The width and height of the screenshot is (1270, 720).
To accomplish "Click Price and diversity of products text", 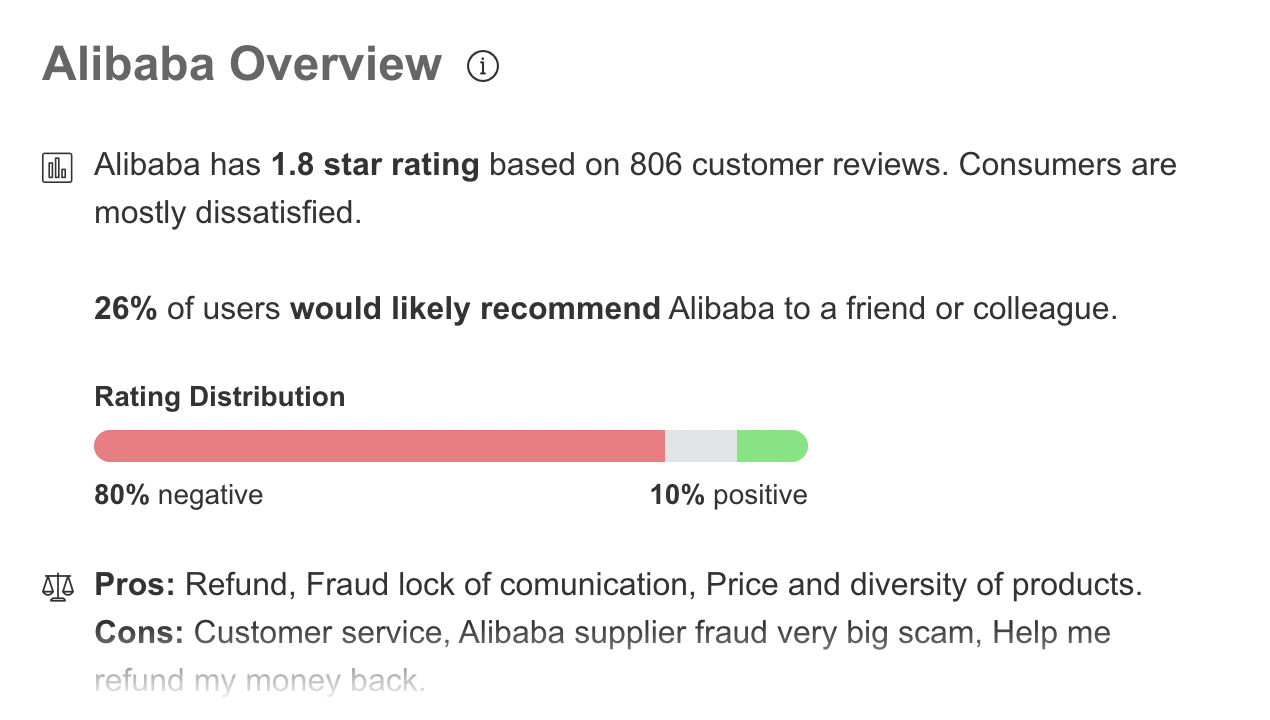I will click(924, 585).
